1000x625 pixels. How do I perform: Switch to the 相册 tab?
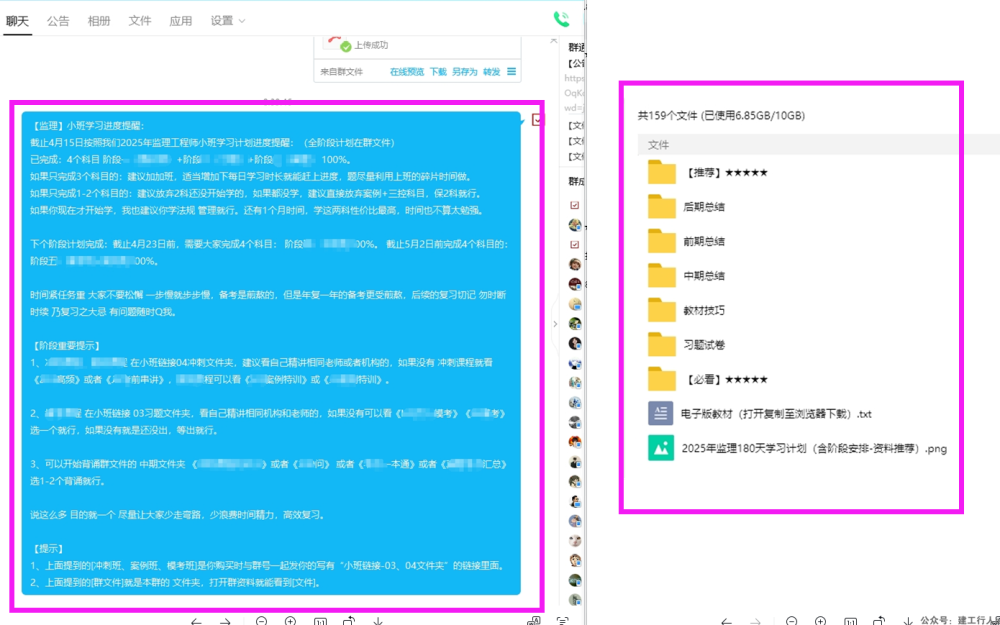coord(99,21)
